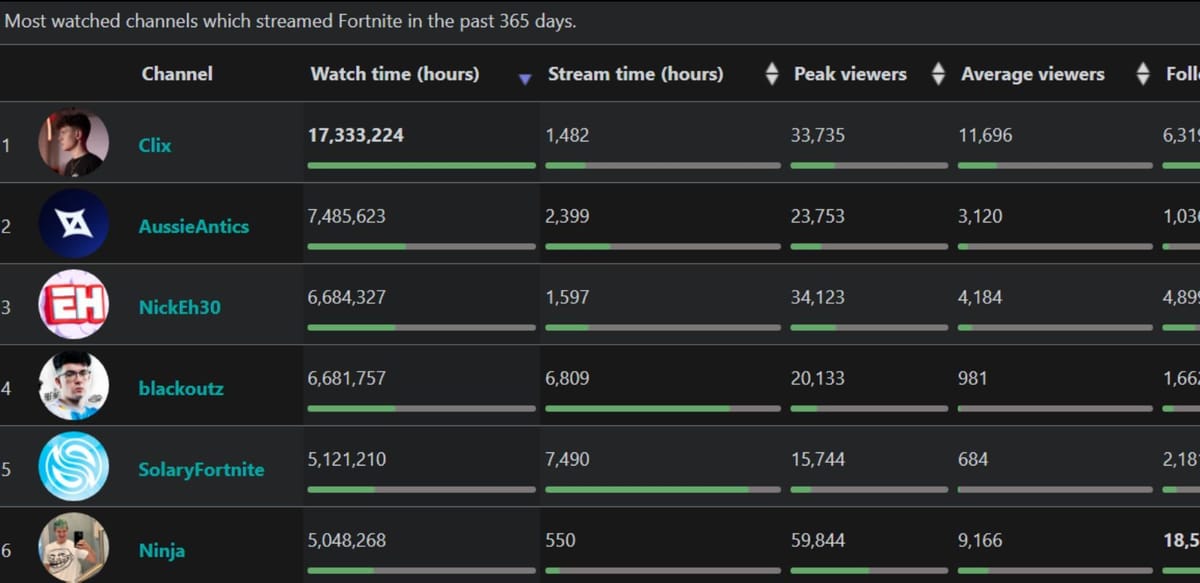Open the Clix channel link
The width and height of the screenshot is (1200, 583).
pos(155,145)
